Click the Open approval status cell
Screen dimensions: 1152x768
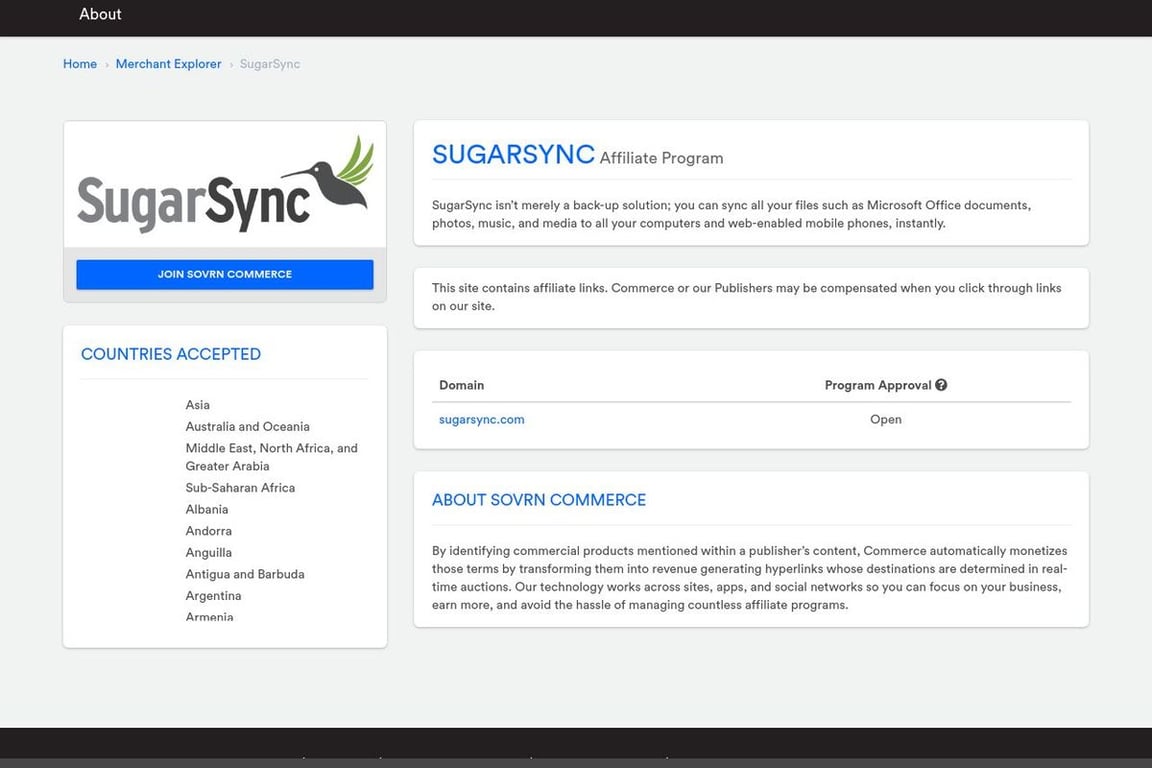point(885,420)
